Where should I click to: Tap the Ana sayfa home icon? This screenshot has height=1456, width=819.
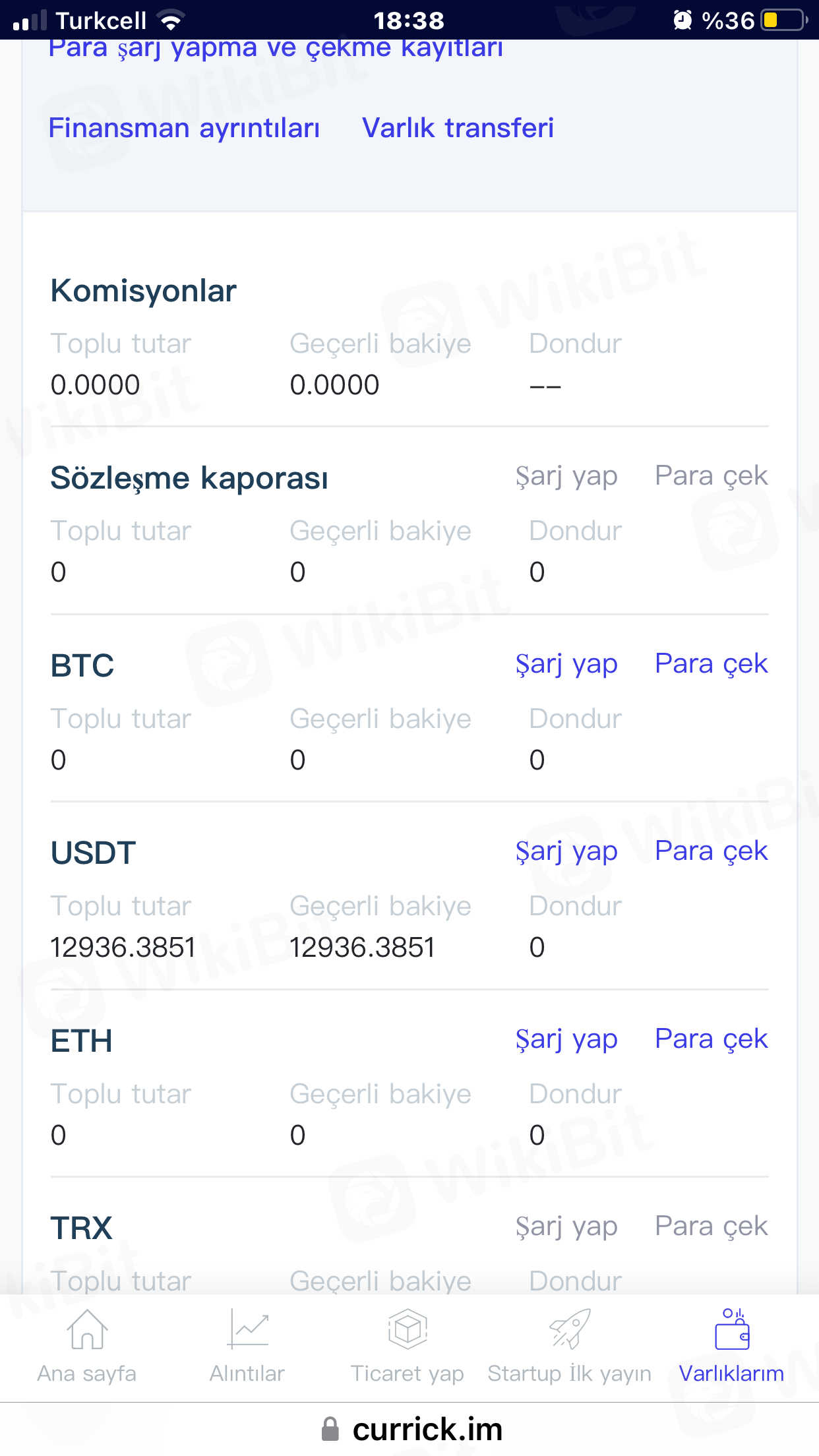pos(87,1329)
